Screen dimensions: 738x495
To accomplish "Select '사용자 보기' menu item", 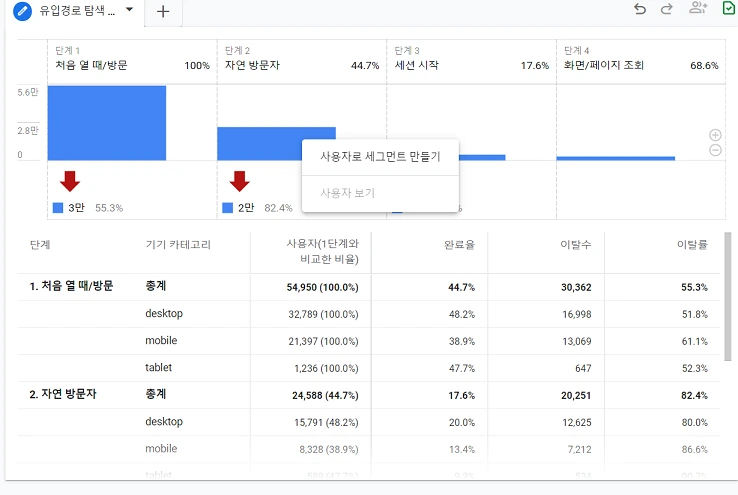I will (380, 193).
